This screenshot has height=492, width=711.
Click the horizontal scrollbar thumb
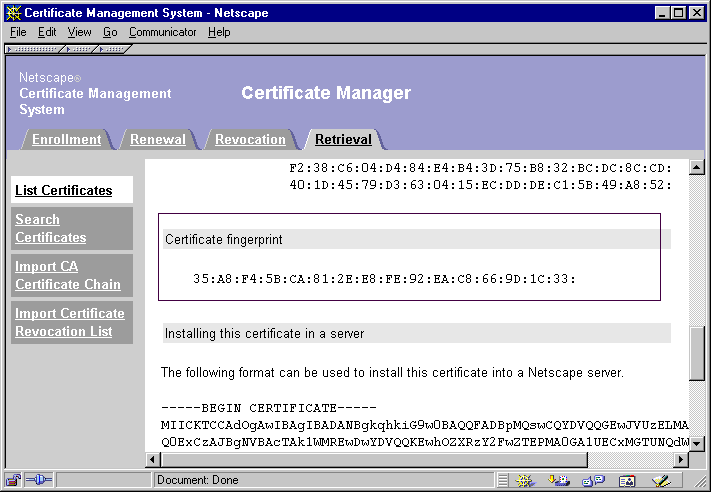click(374, 459)
